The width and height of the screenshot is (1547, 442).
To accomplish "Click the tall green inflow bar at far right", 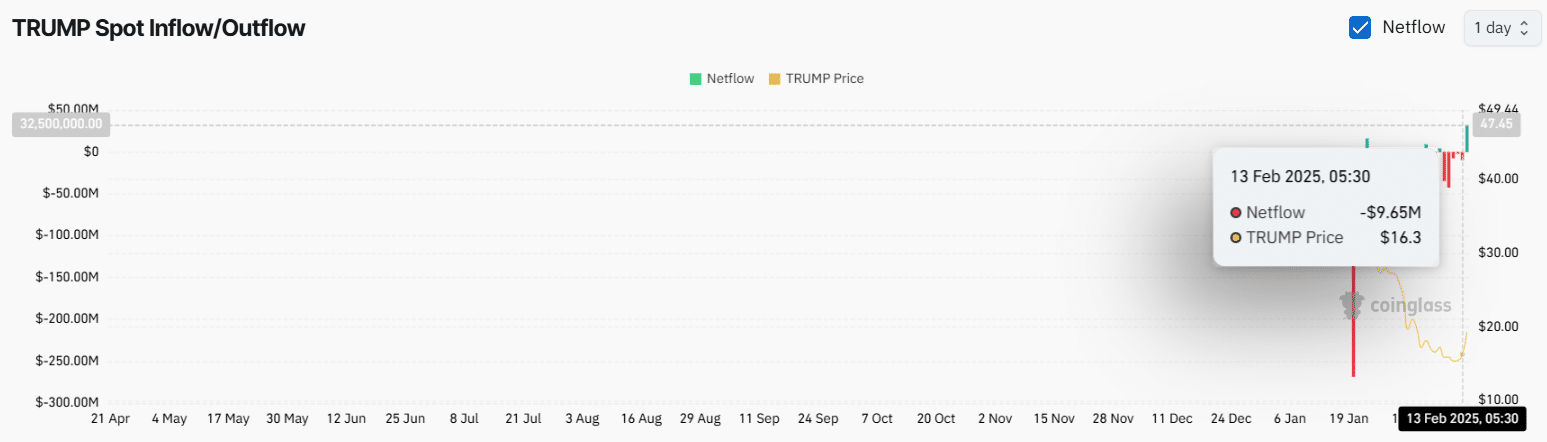I will coord(1467,138).
